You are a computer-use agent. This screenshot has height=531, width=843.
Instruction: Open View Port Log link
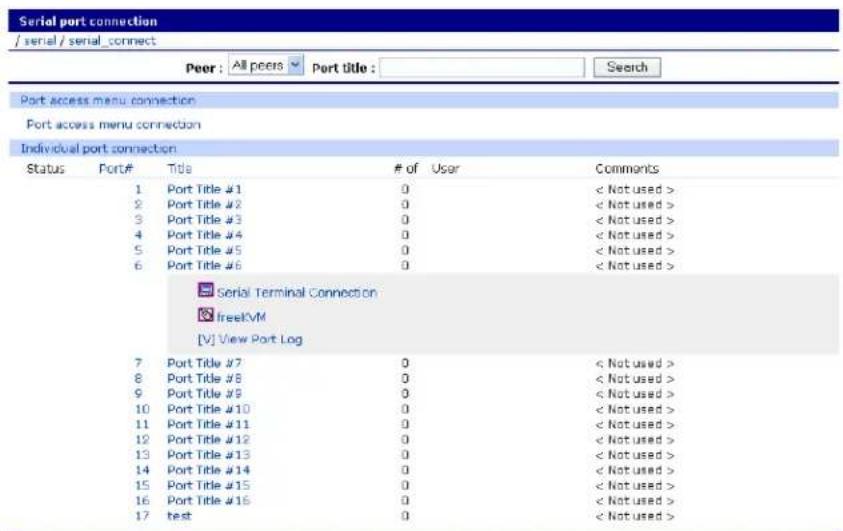pyautogui.click(x=250, y=339)
